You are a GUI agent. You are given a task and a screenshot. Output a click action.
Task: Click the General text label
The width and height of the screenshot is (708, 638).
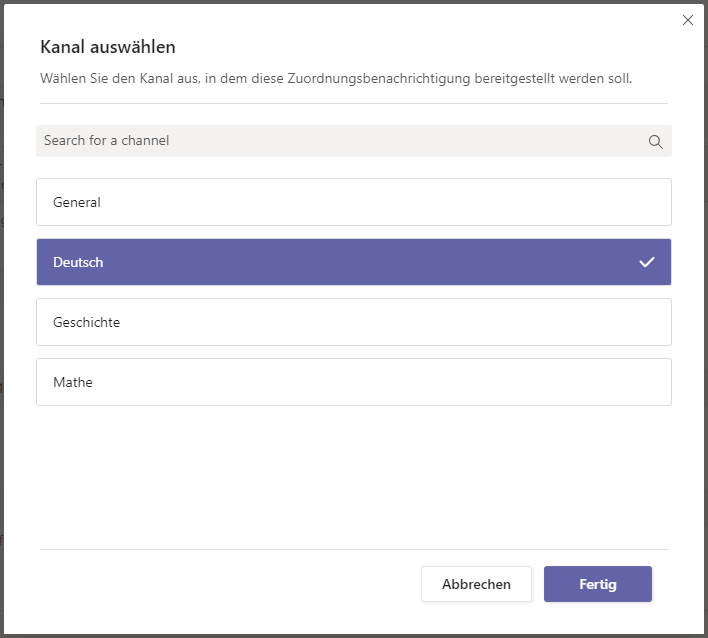77,202
